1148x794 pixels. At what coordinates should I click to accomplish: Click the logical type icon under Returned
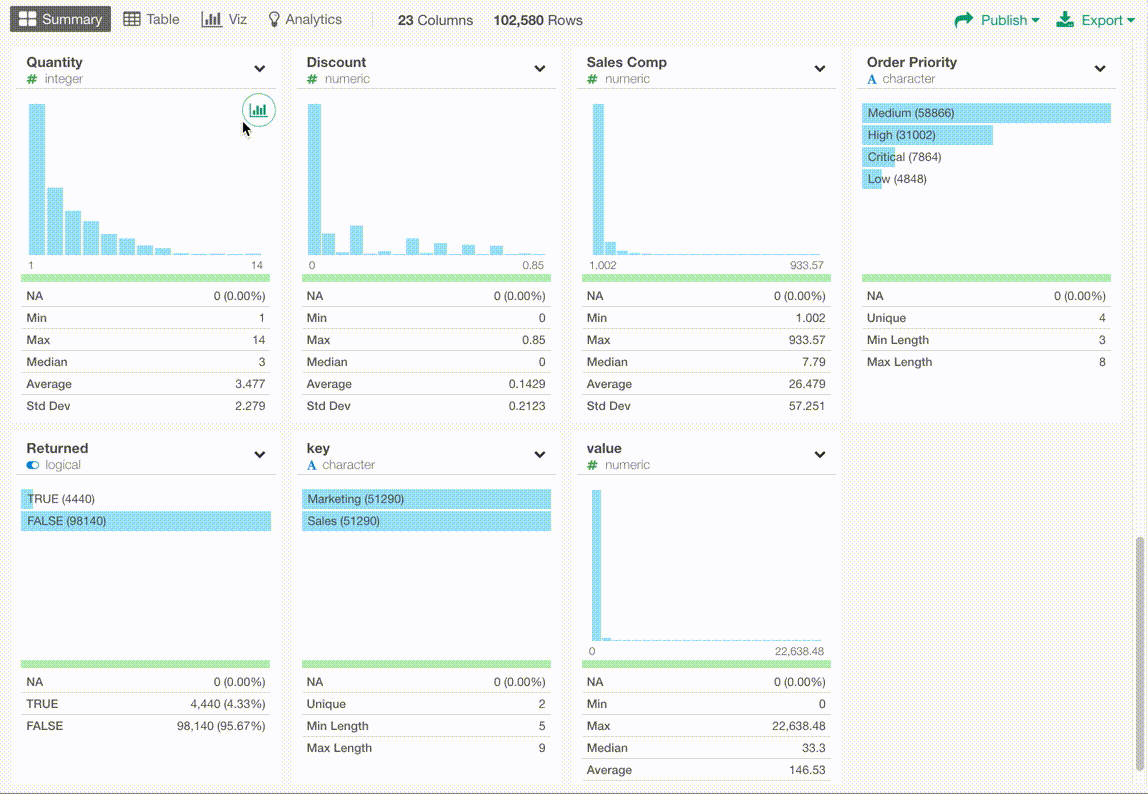[x=33, y=465]
